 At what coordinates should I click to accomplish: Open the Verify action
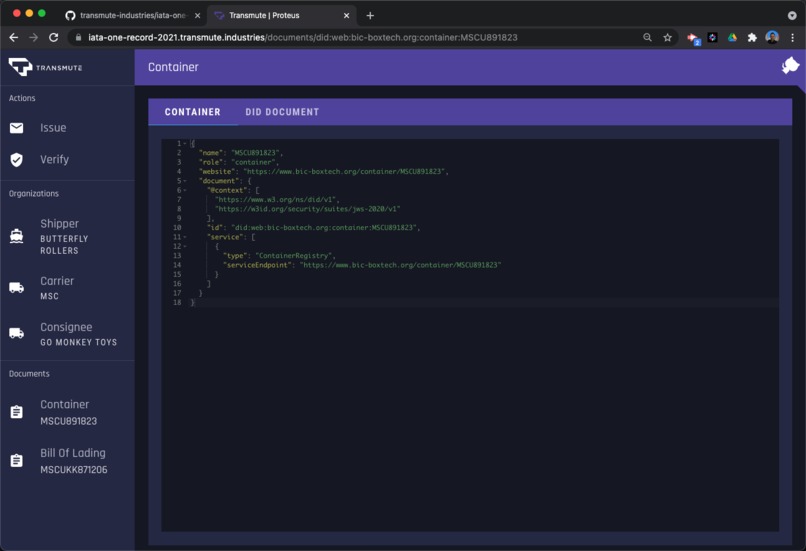(x=67, y=160)
